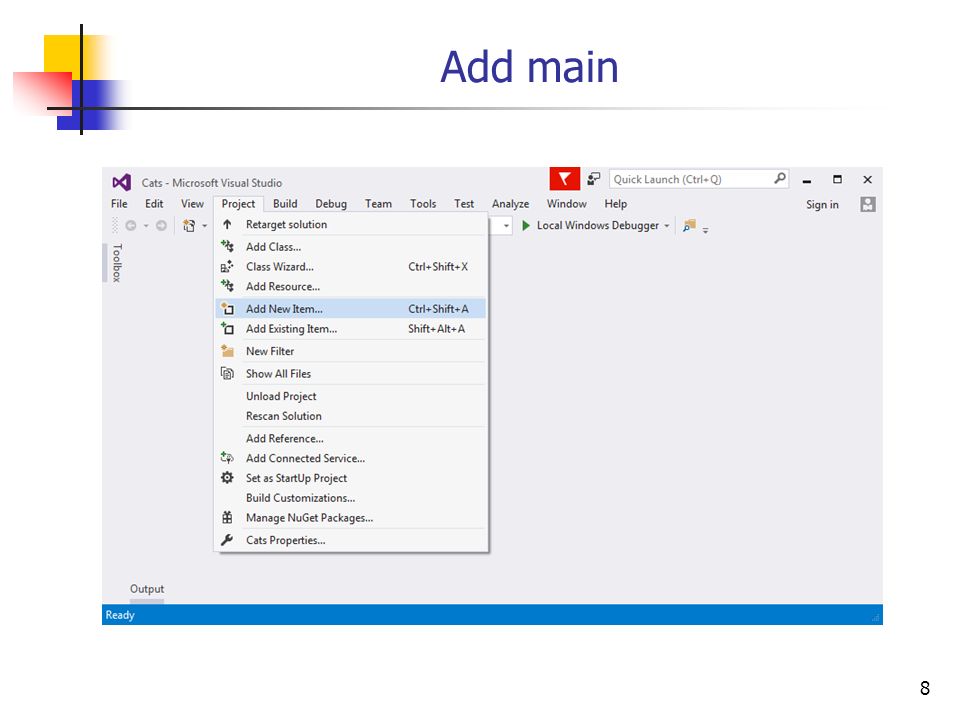Image resolution: width=960 pixels, height=720 pixels.
Task: Click the Retarget solution up-arrow icon
Action: pyautogui.click(x=227, y=225)
